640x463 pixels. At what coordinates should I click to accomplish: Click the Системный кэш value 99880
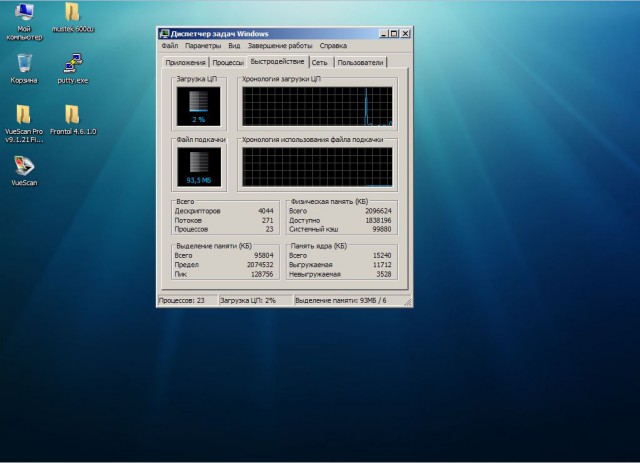pos(382,229)
